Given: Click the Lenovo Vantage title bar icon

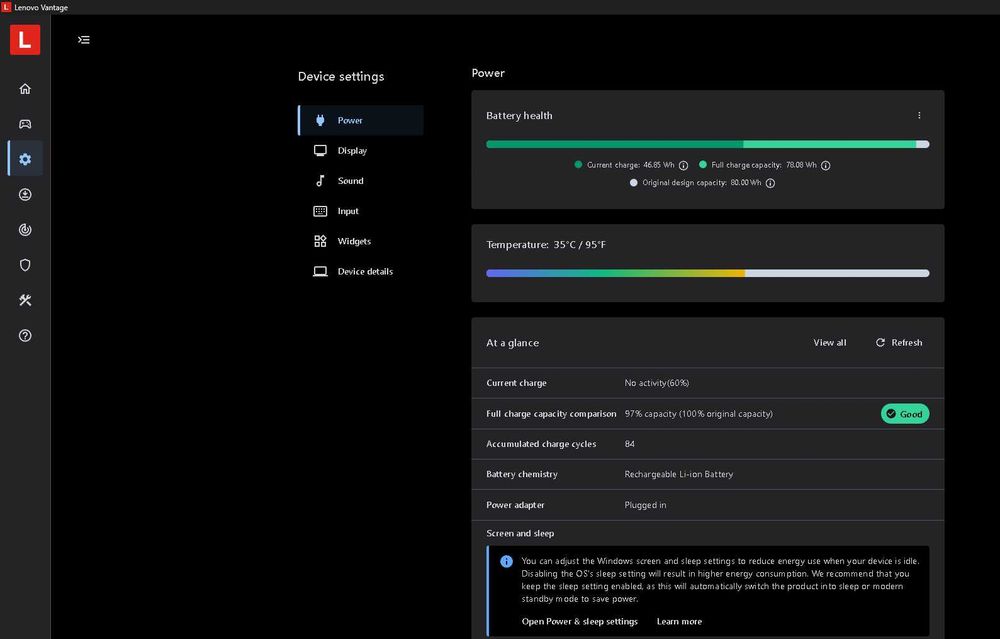Looking at the screenshot, I should [x=6, y=7].
